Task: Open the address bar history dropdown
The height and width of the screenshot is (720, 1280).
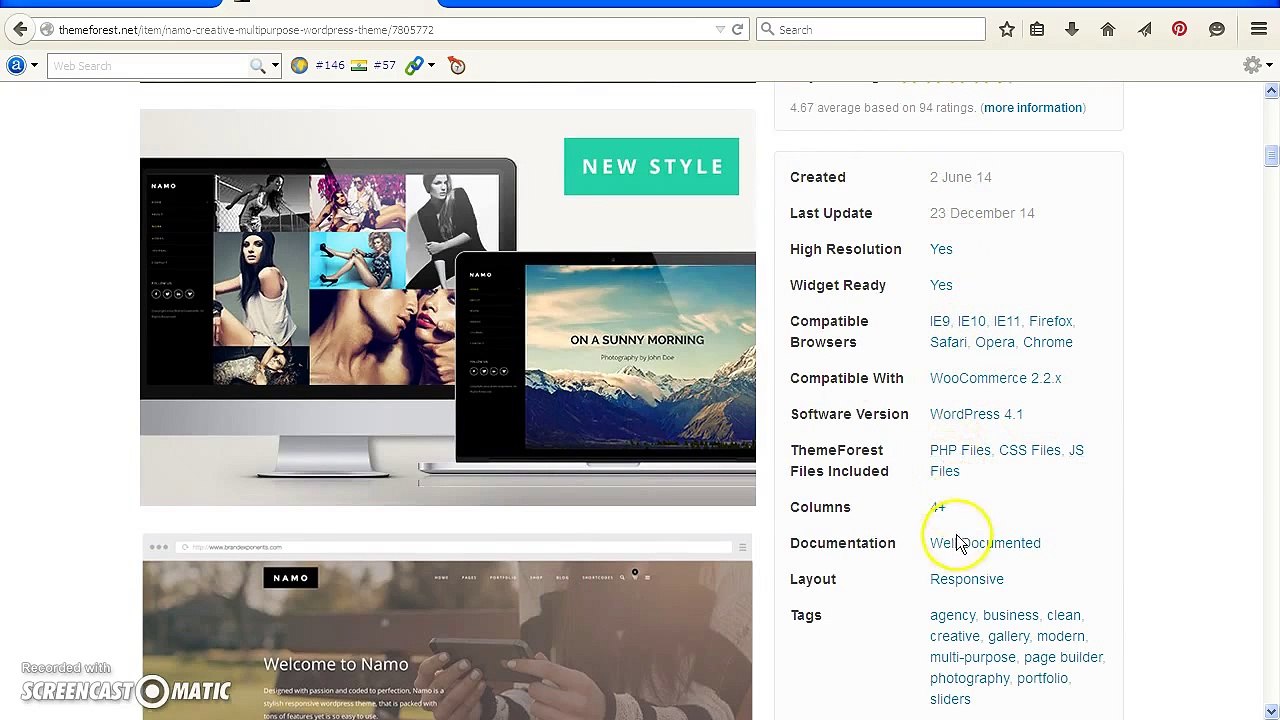Action: (720, 29)
